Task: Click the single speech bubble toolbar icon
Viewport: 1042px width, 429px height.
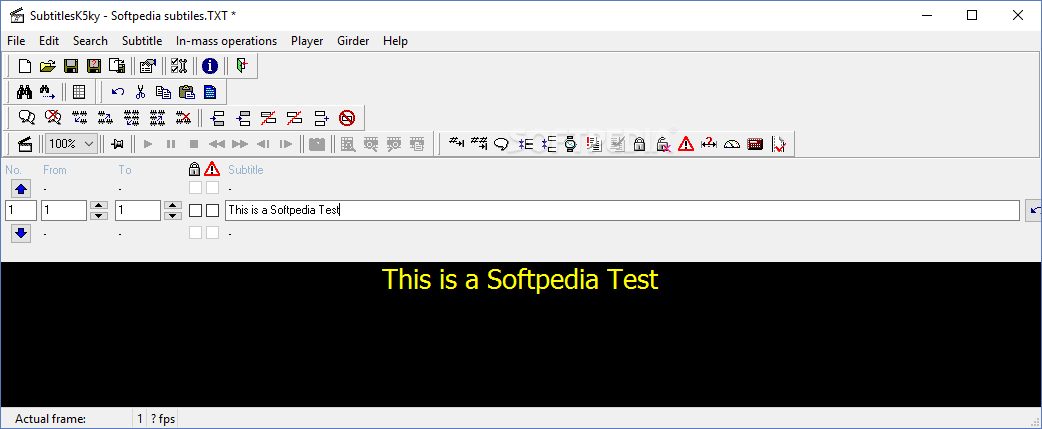Action: point(501,143)
